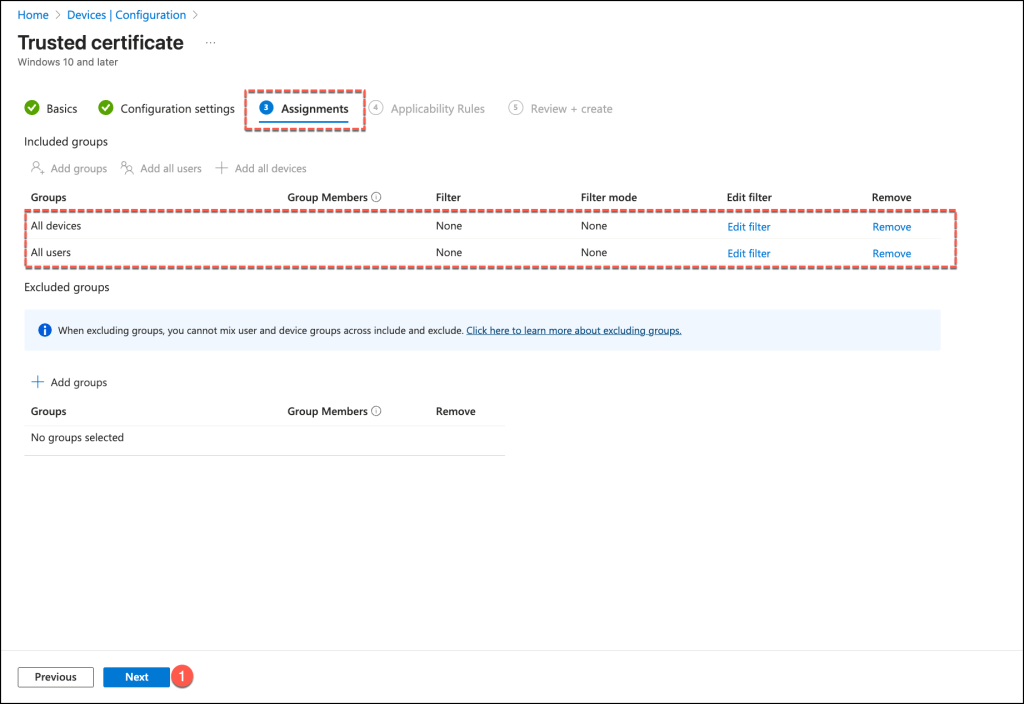Remove the All users group
Screen dimensions: 1024x704
(891, 254)
